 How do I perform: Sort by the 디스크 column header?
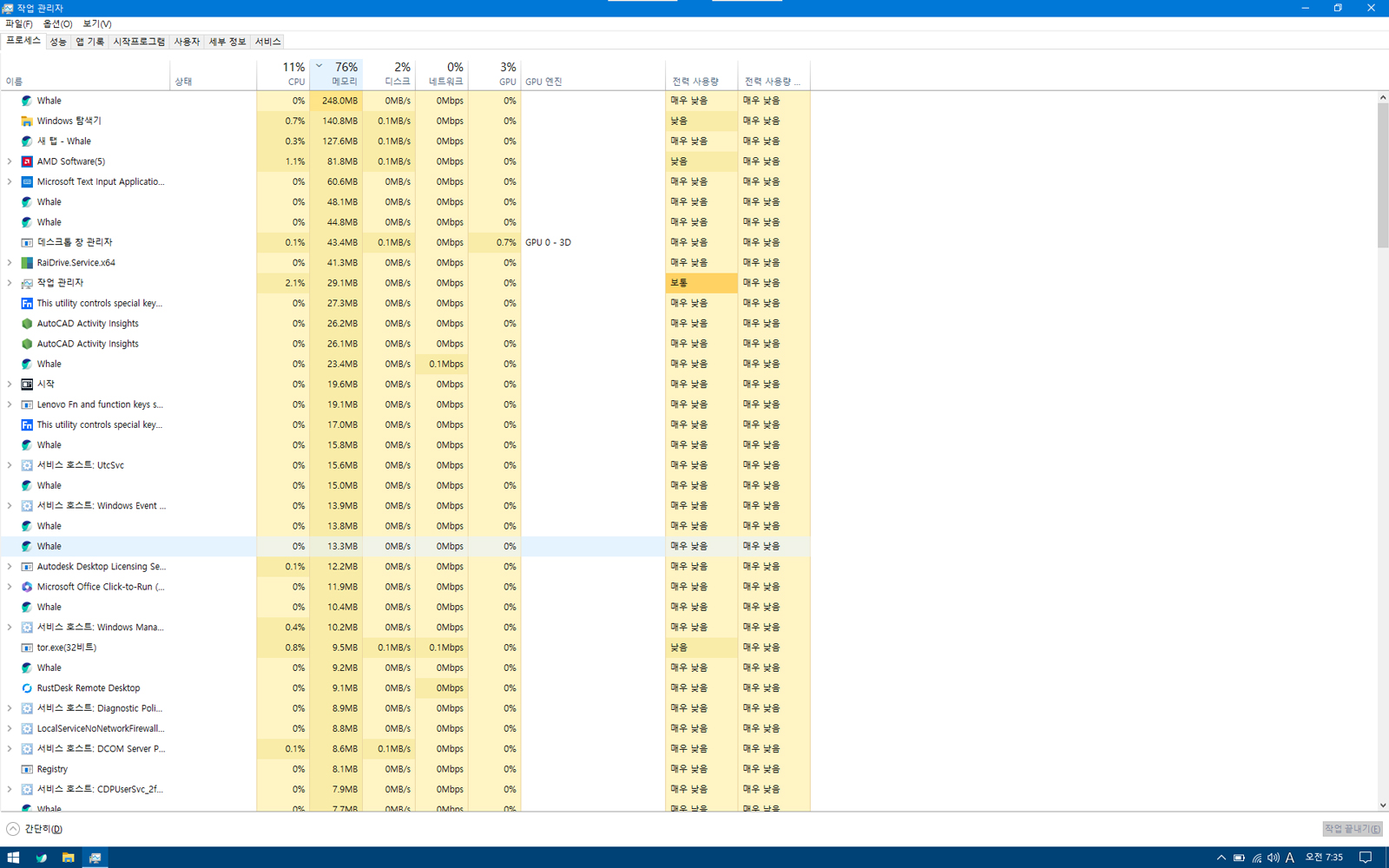pyautogui.click(x=389, y=74)
